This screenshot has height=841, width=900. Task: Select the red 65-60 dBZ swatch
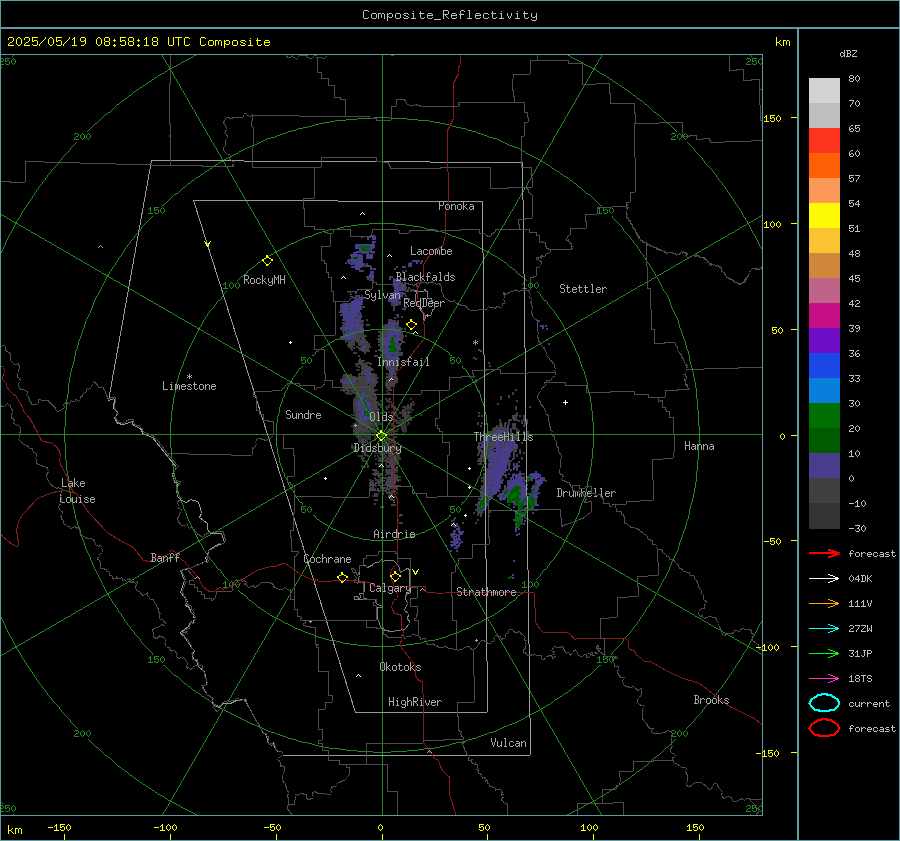click(x=824, y=140)
